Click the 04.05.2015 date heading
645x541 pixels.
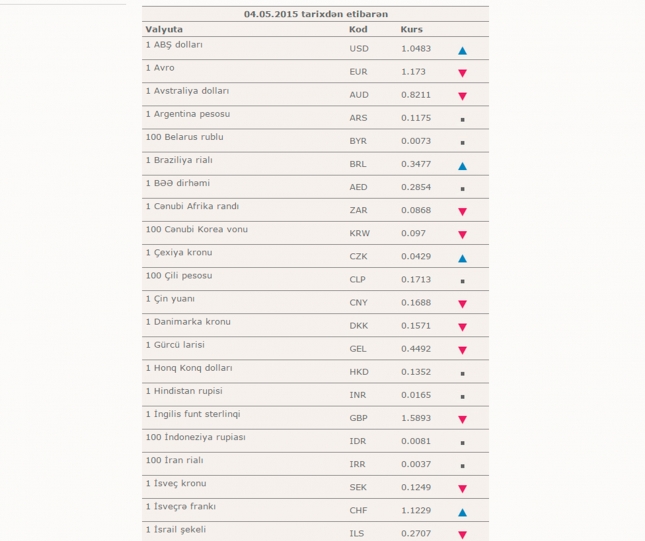point(316,14)
